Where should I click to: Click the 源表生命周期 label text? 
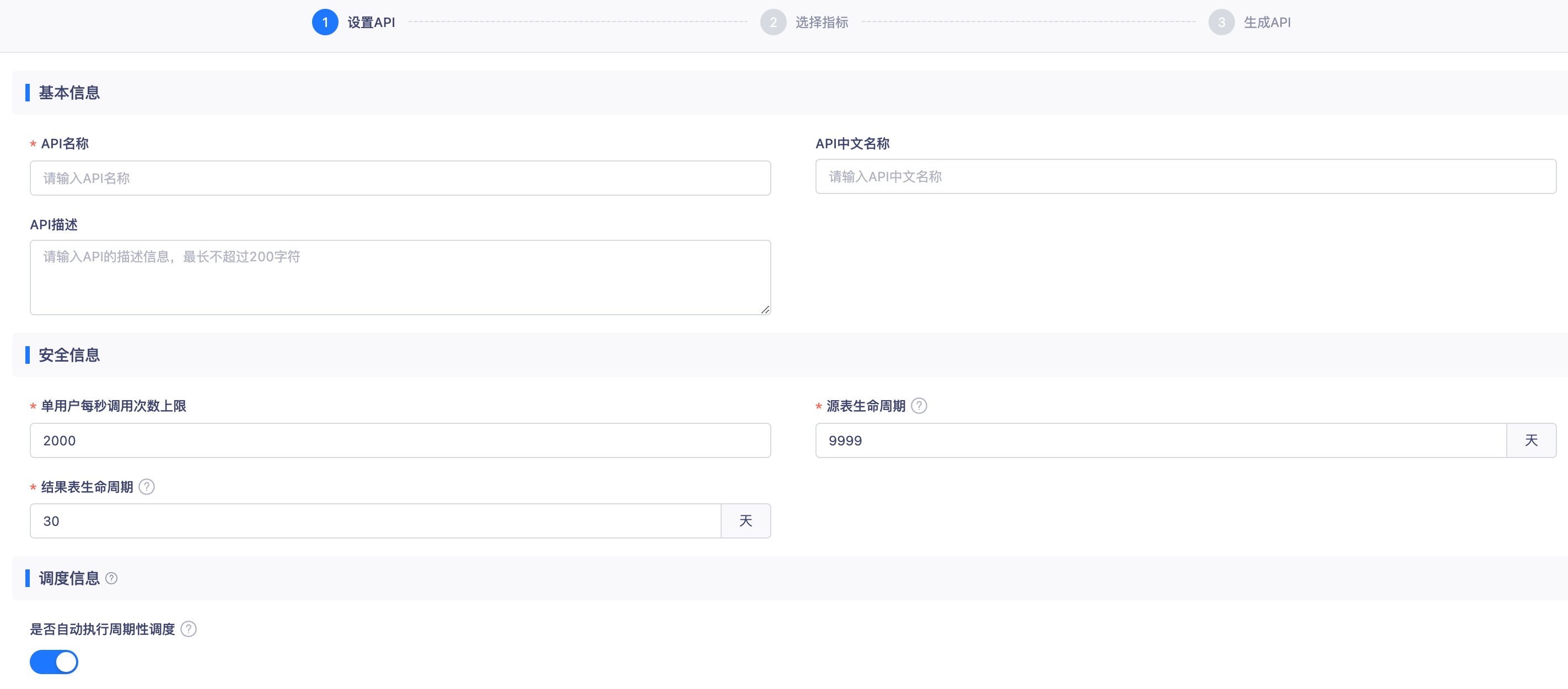coord(865,406)
